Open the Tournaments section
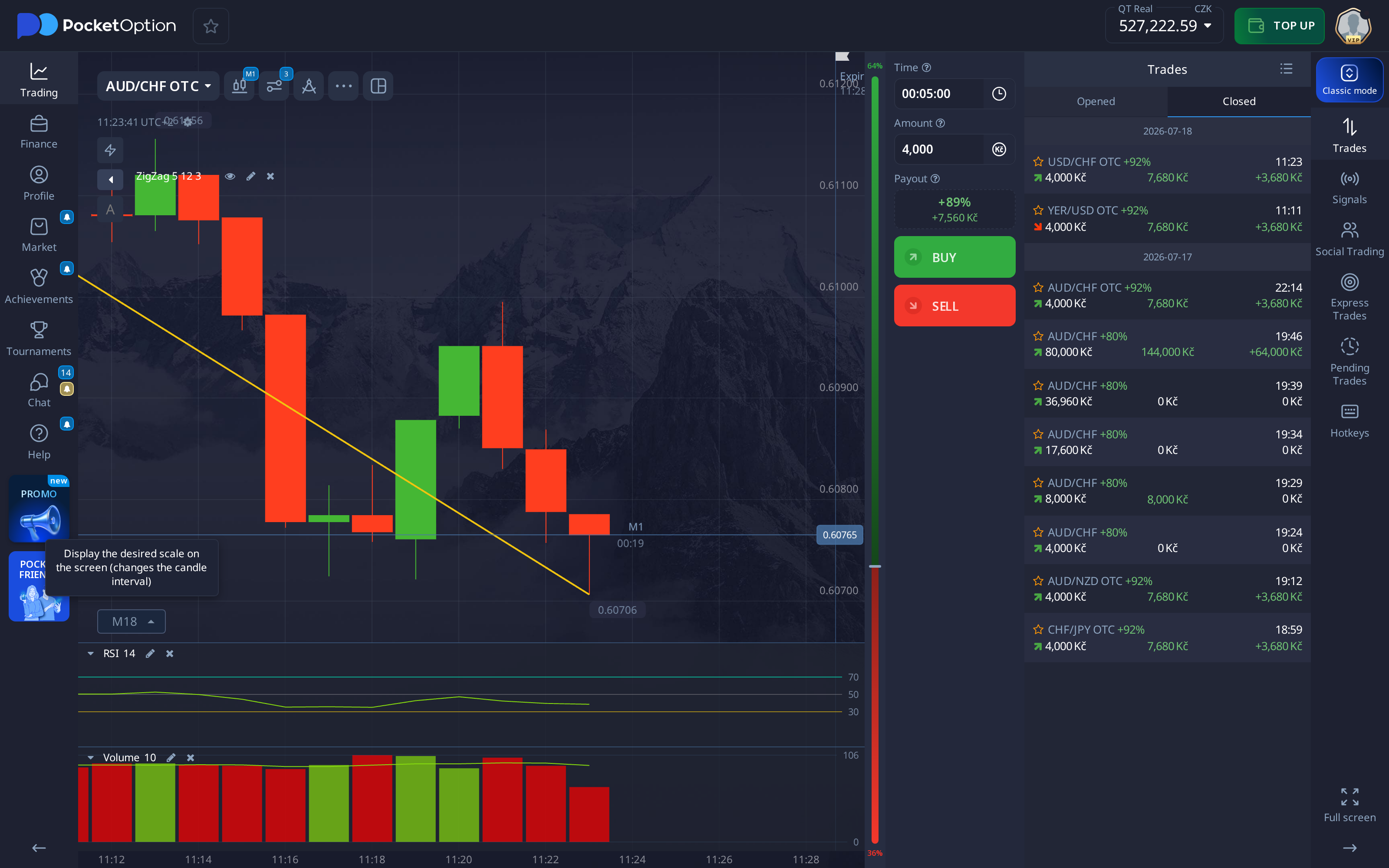The image size is (1389, 868). [39, 339]
